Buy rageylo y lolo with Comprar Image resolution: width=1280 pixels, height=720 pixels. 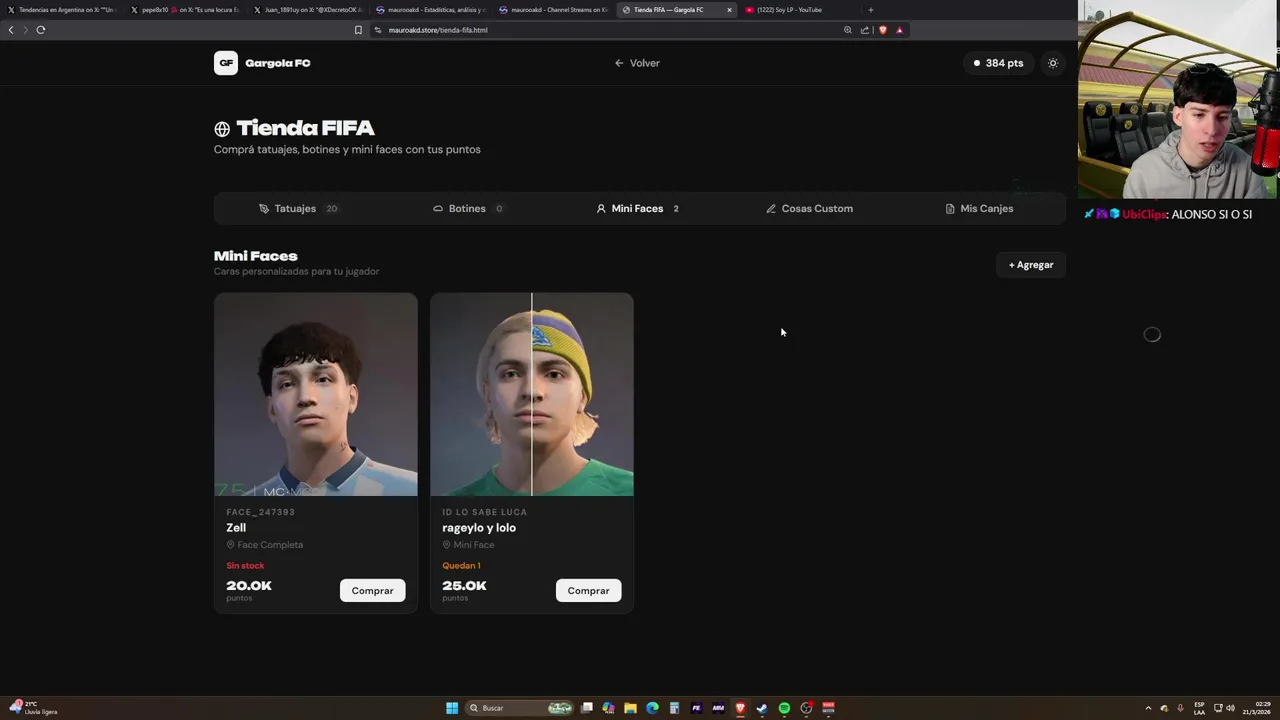click(x=588, y=591)
